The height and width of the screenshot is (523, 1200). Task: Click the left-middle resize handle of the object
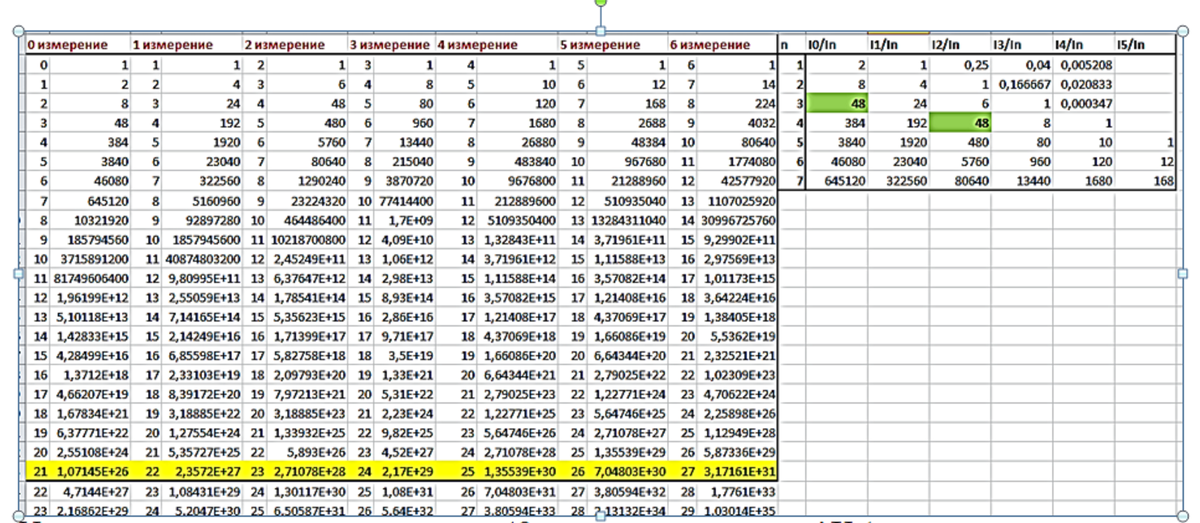click(x=20, y=273)
